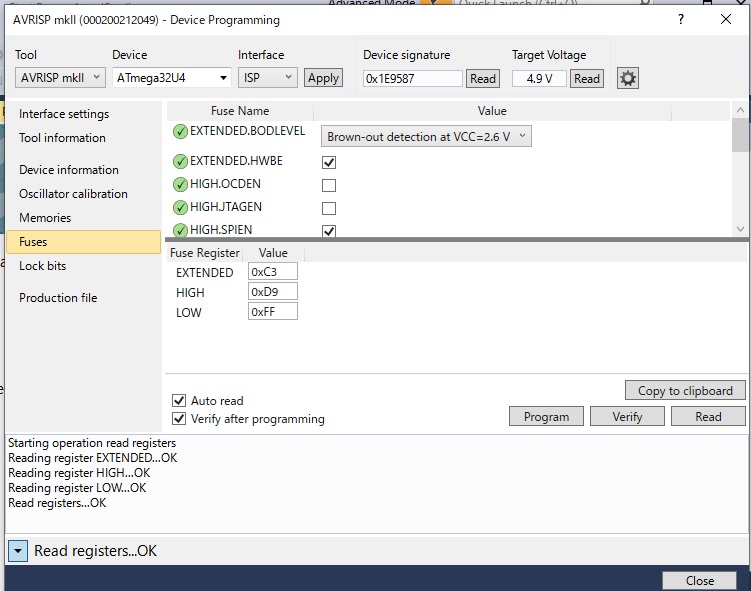Click the HIGH.SPIEN green status icon
The height and width of the screenshot is (591, 751).
pos(180,230)
